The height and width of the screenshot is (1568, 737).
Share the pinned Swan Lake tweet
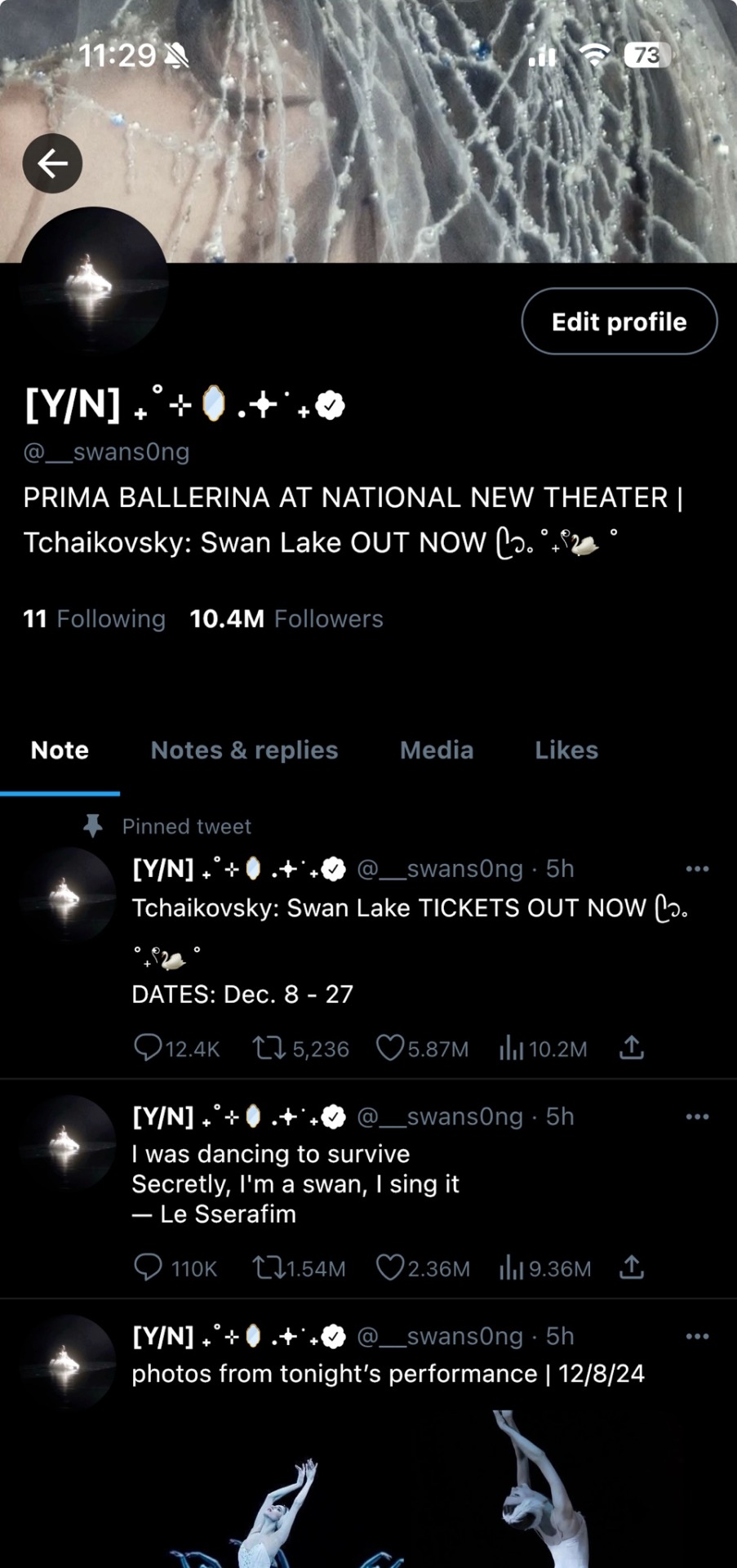tap(632, 1048)
